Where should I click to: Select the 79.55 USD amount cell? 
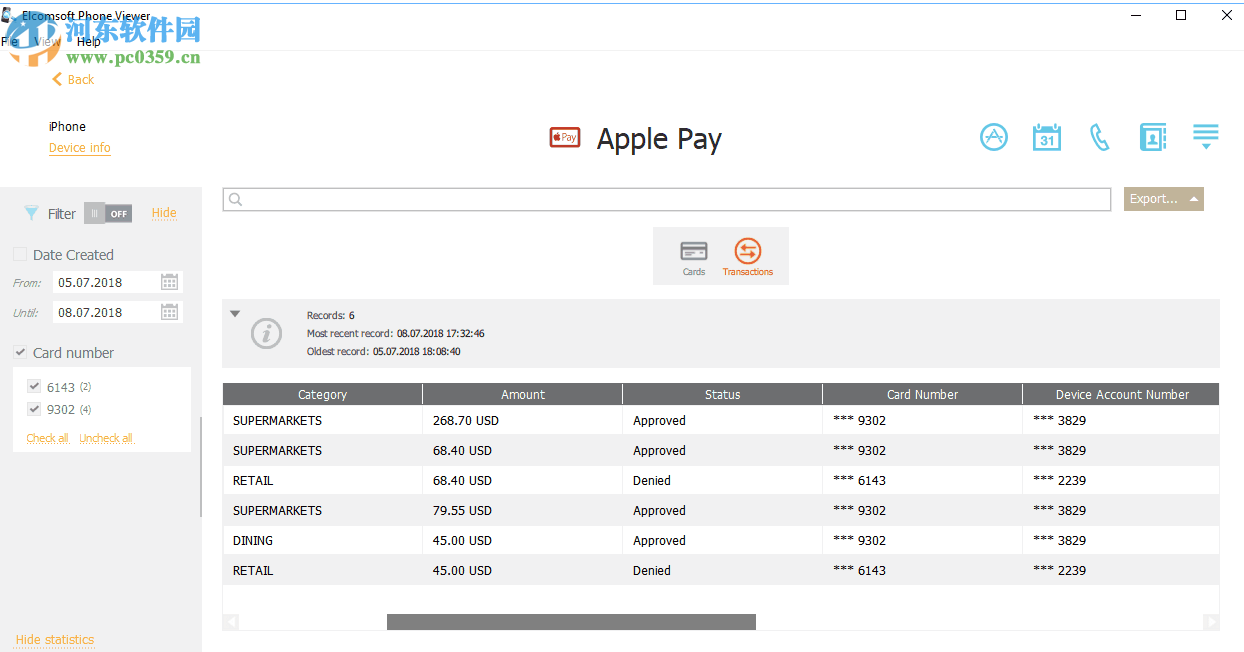click(522, 510)
